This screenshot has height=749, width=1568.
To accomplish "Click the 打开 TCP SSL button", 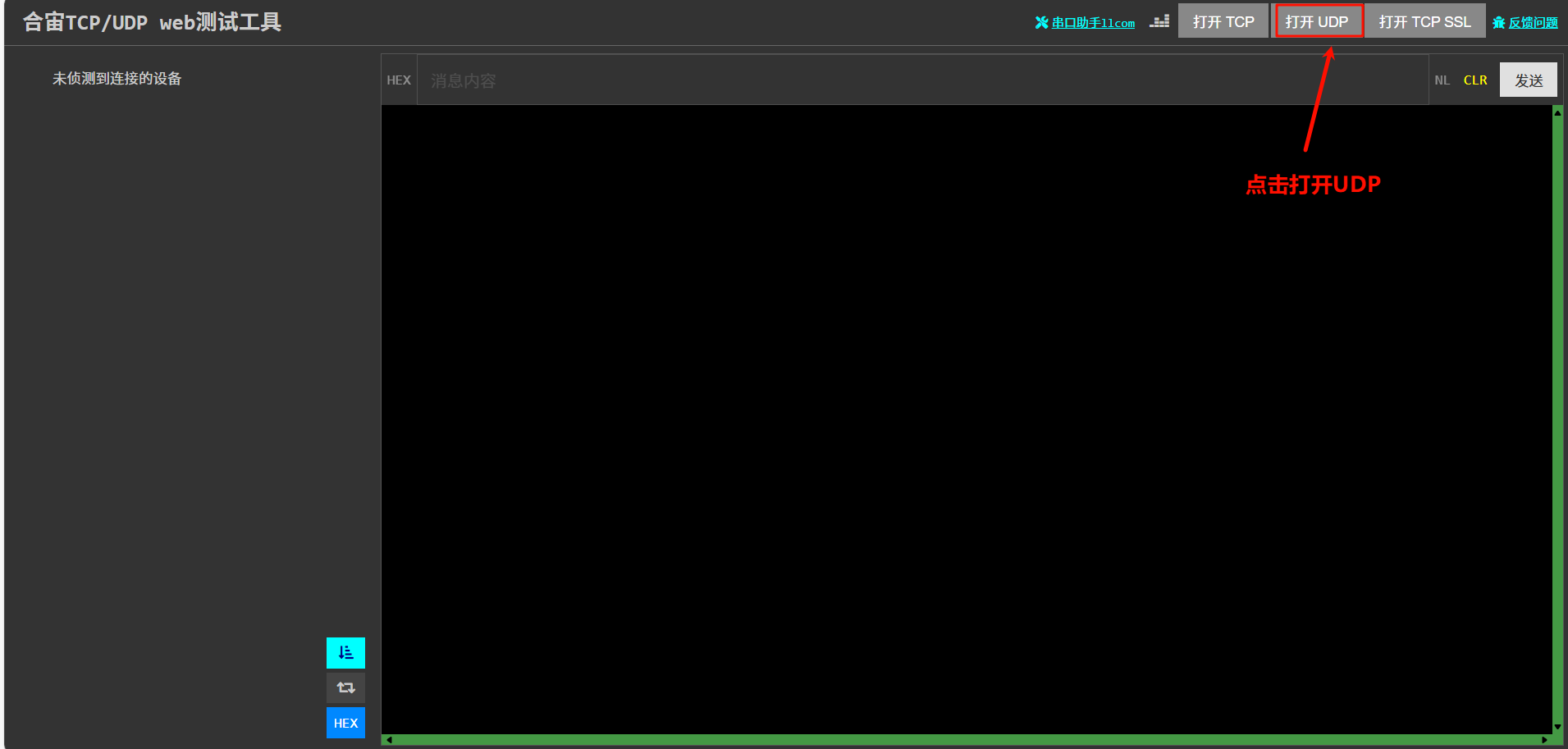I will (x=1424, y=21).
